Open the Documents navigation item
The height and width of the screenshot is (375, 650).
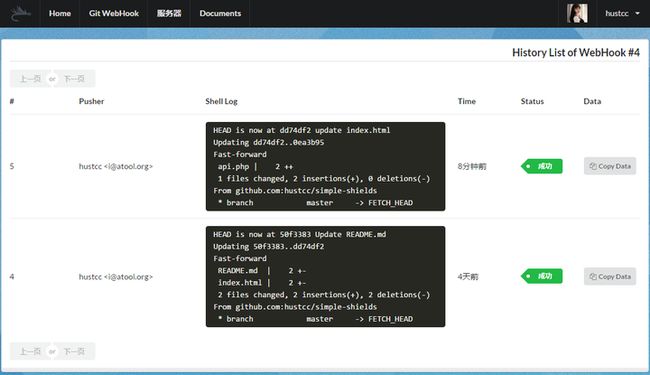pyautogui.click(x=220, y=13)
